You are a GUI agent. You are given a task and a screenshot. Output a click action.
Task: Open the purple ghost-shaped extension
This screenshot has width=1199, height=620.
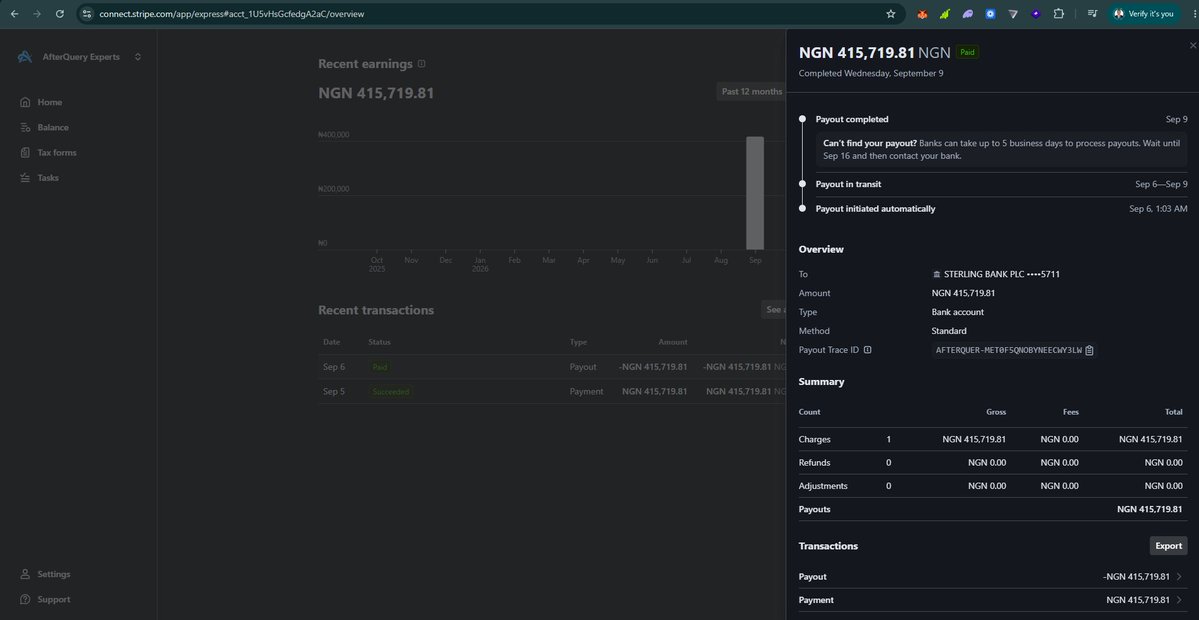click(x=968, y=14)
